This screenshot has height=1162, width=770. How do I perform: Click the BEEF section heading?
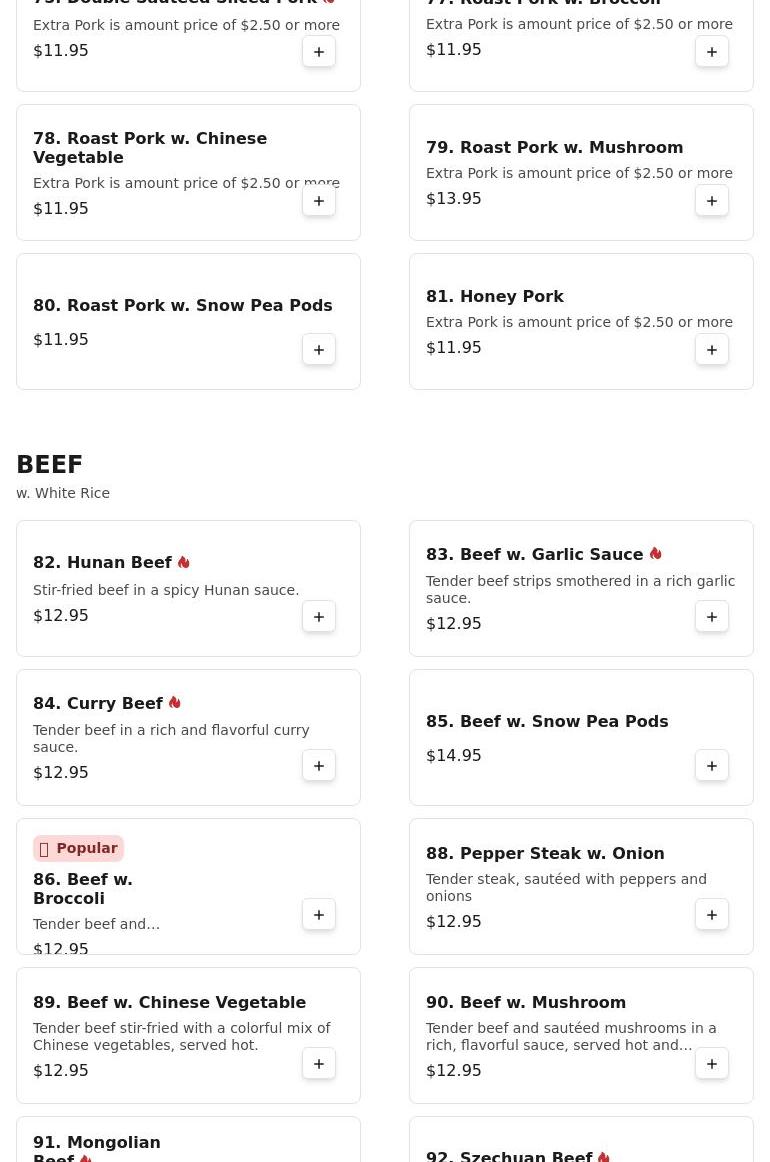(49, 465)
